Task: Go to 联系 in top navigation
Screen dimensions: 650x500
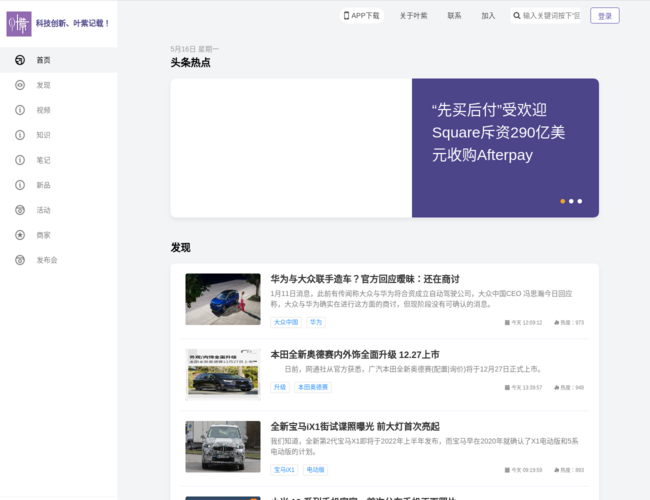Action: (454, 16)
